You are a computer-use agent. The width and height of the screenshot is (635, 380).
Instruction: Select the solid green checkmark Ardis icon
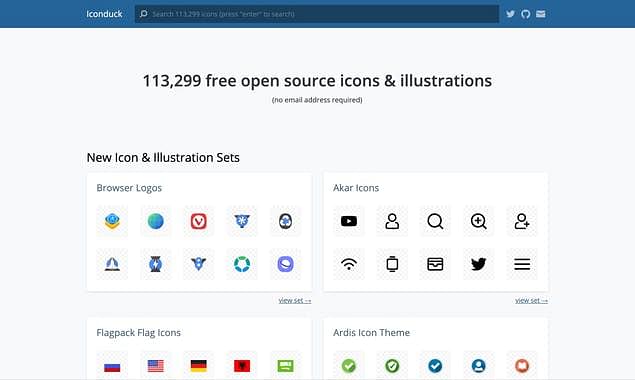[349, 366]
